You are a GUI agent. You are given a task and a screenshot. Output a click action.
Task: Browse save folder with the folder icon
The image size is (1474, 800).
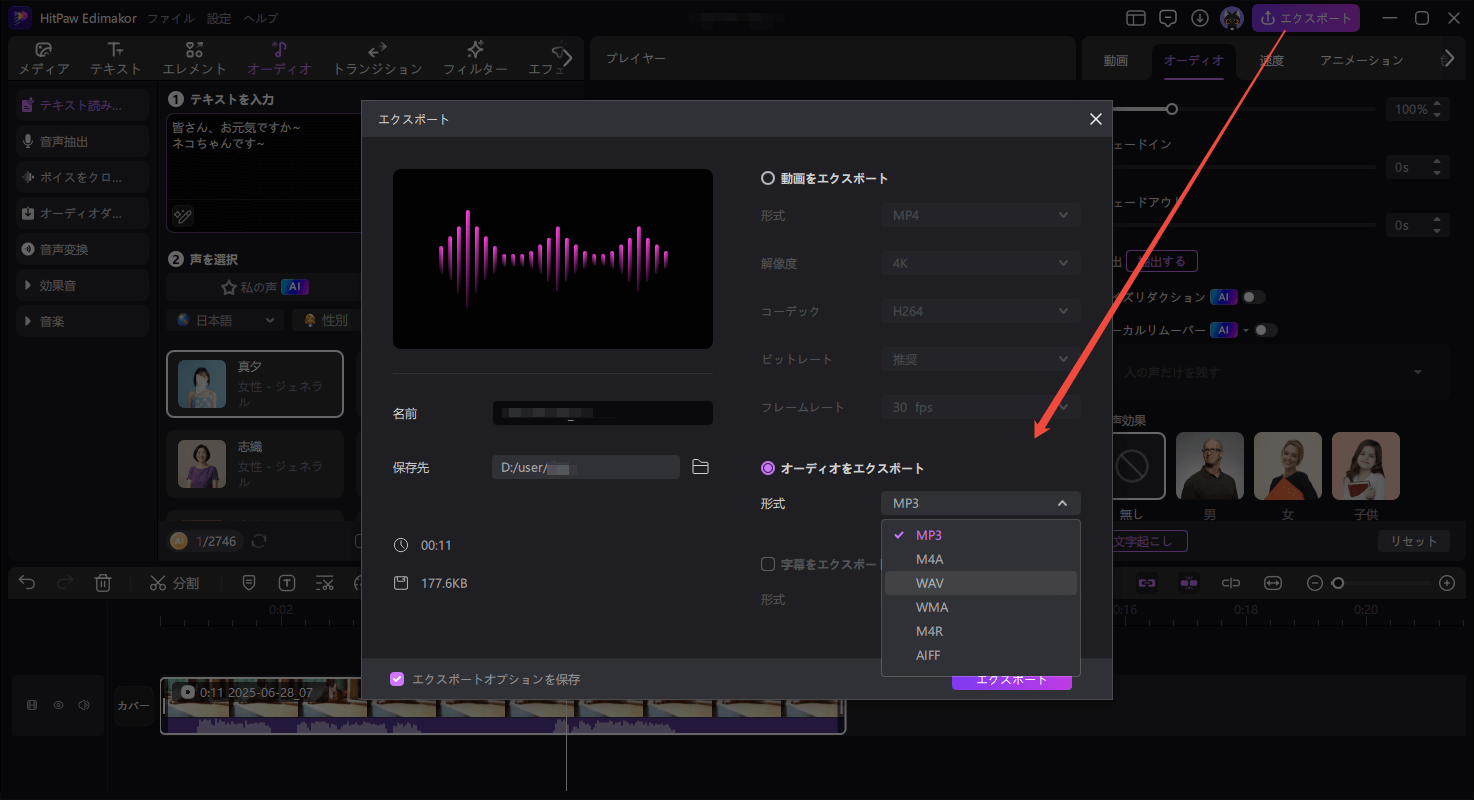coord(700,467)
